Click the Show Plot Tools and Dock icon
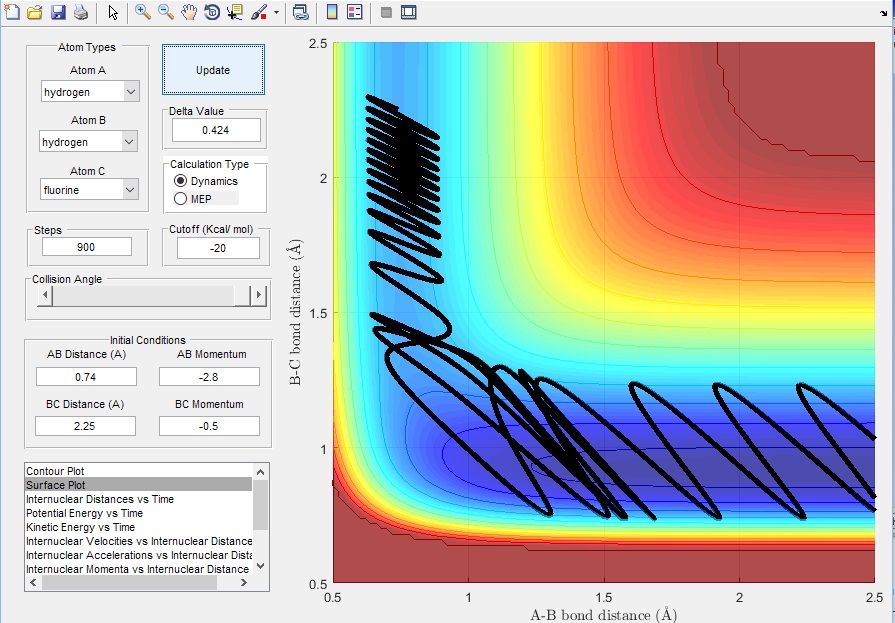895x623 pixels. pyautogui.click(x=409, y=12)
